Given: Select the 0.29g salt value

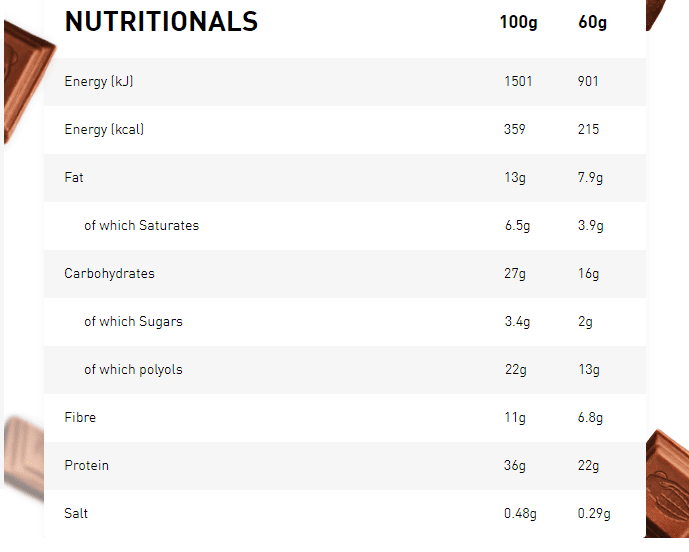Looking at the screenshot, I should pyautogui.click(x=594, y=514).
